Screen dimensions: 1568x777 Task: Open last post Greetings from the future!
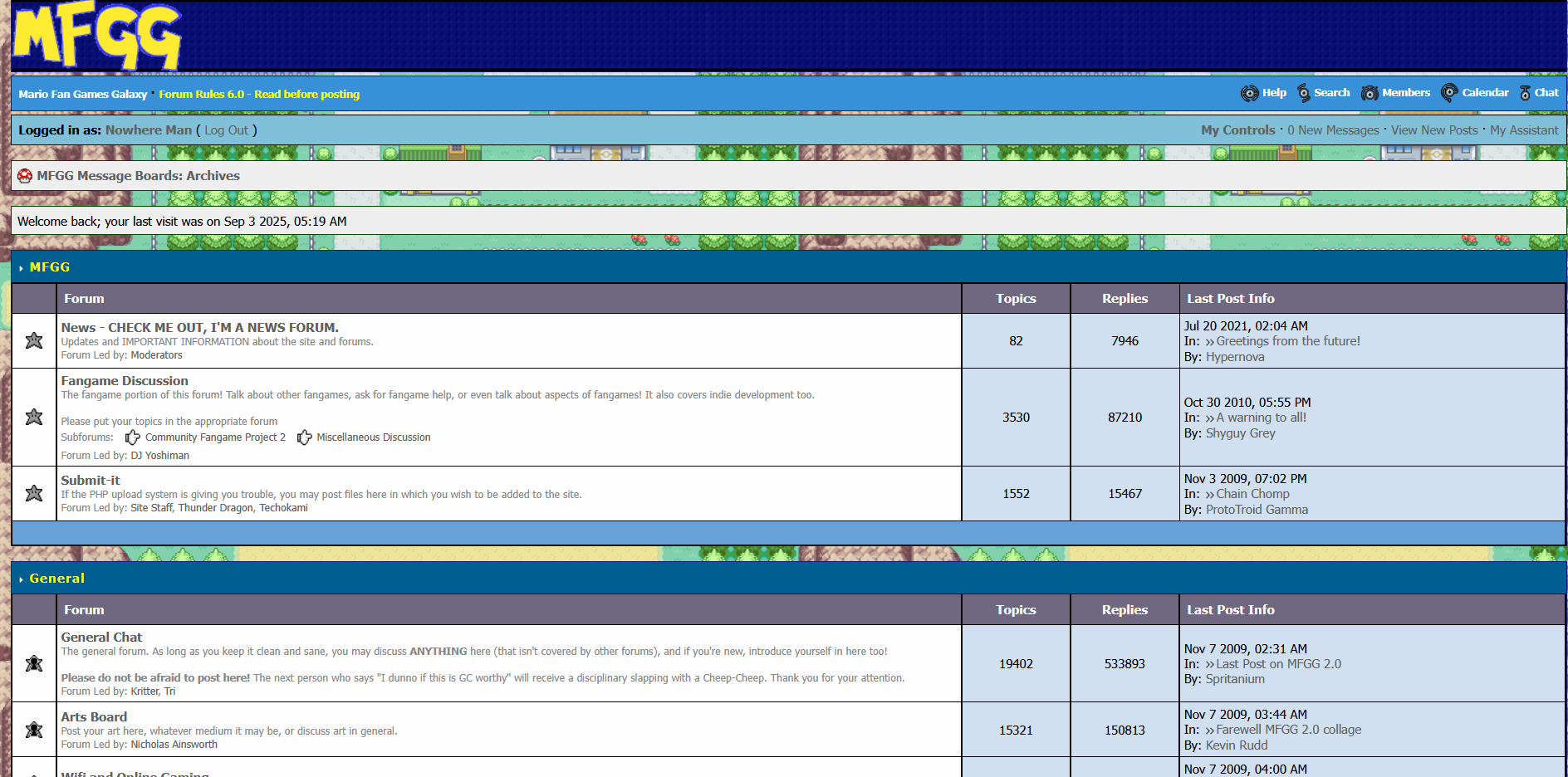[x=1288, y=341]
